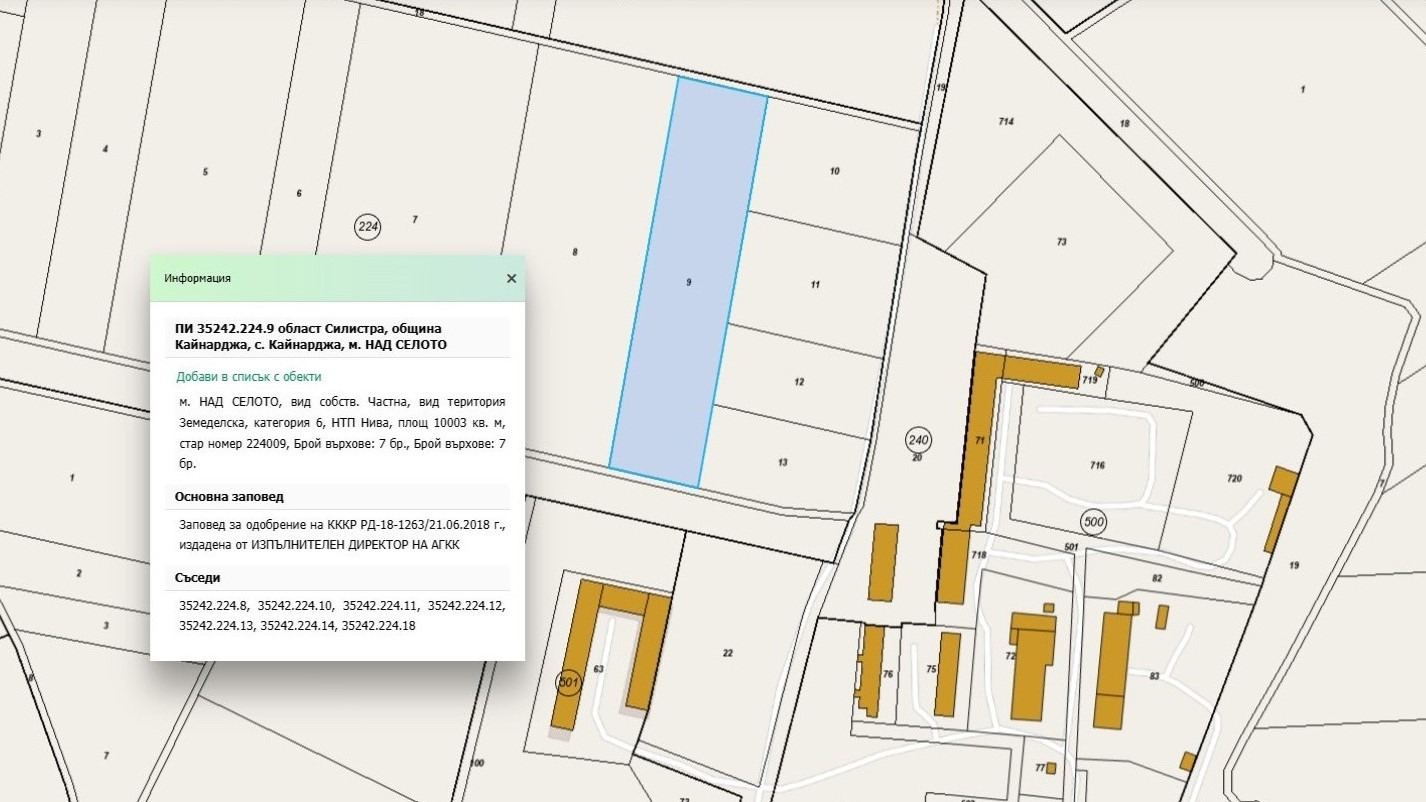Viewport: 1426px width, 802px height.
Task: Click neighbor parcel ID 35242.224.14
Action: coord(297,625)
